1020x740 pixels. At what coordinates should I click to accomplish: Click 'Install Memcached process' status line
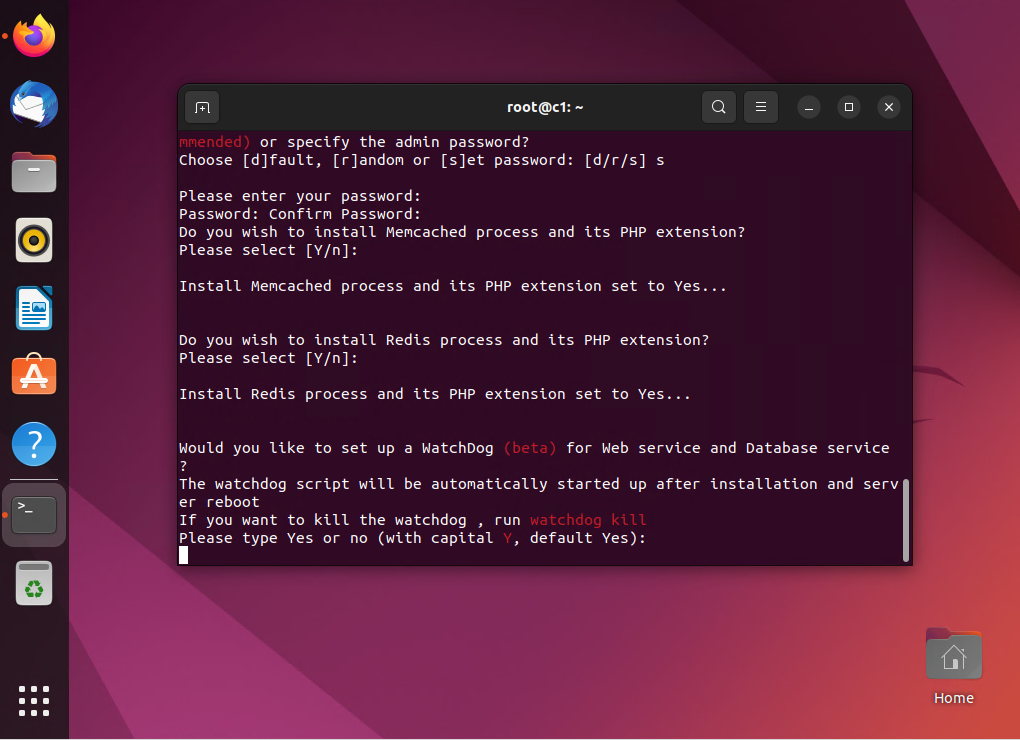453,286
